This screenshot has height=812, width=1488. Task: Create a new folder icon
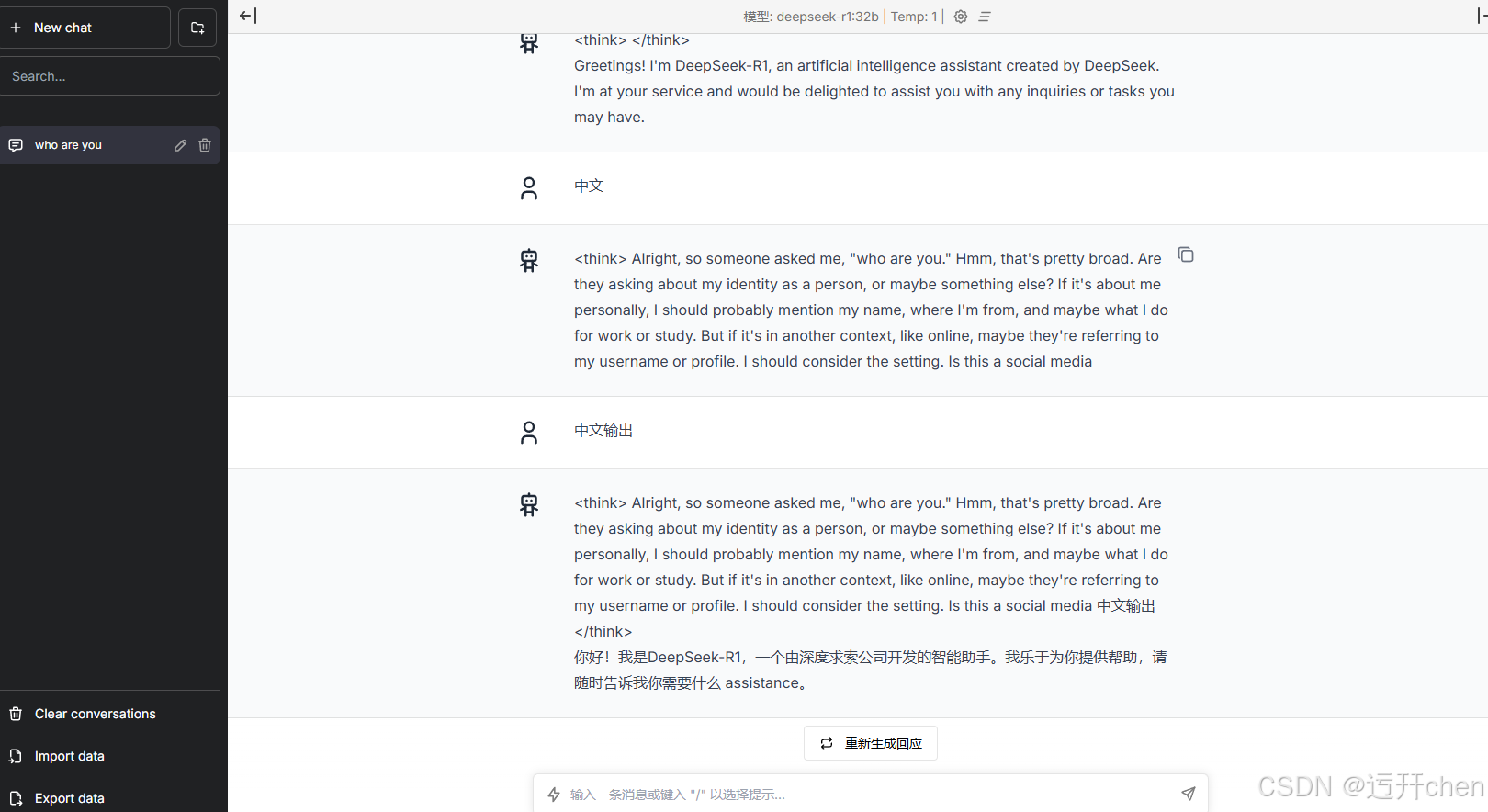[x=197, y=28]
